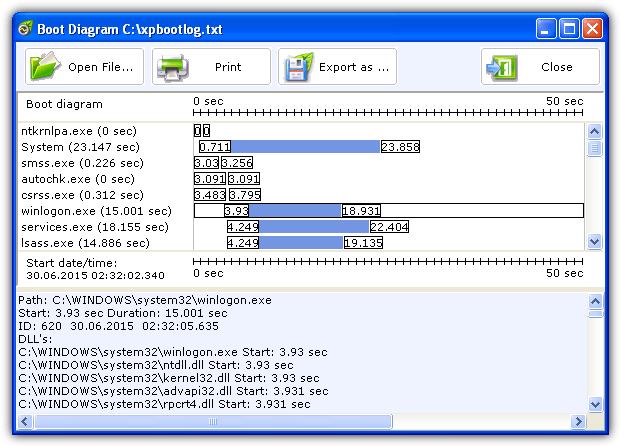Click the Start: 3.93 sec Duration line
This screenshot has width=621, height=446.
(x=123, y=313)
